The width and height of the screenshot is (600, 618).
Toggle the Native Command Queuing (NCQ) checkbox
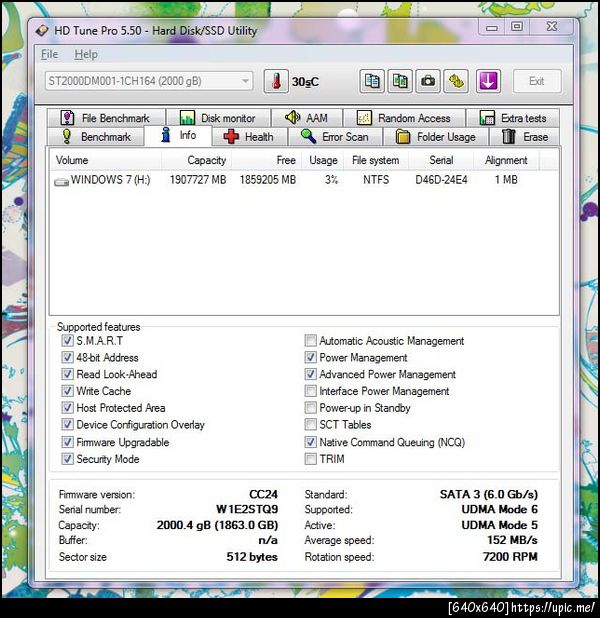click(x=311, y=442)
